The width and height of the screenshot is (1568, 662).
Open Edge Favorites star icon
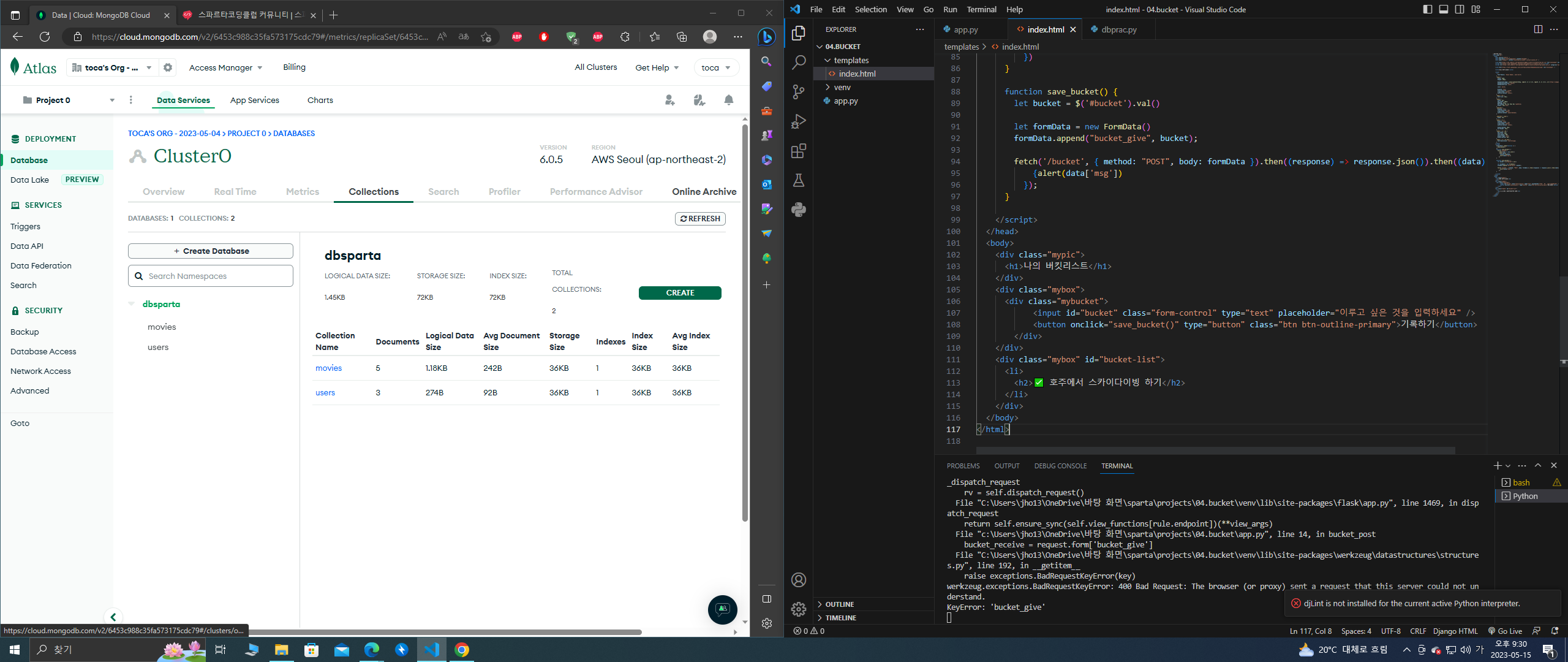(655, 37)
